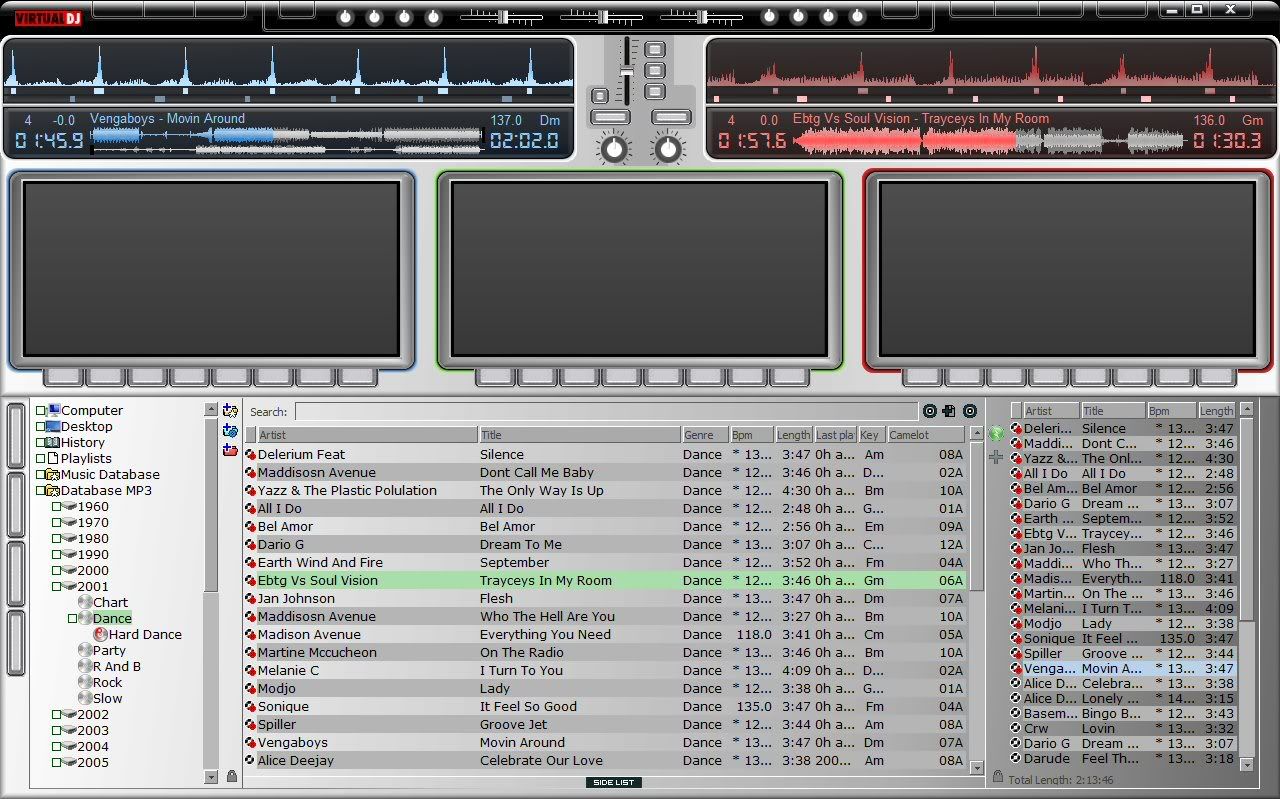
Task: Click the down arrow of main list scrollbar
Action: (977, 768)
